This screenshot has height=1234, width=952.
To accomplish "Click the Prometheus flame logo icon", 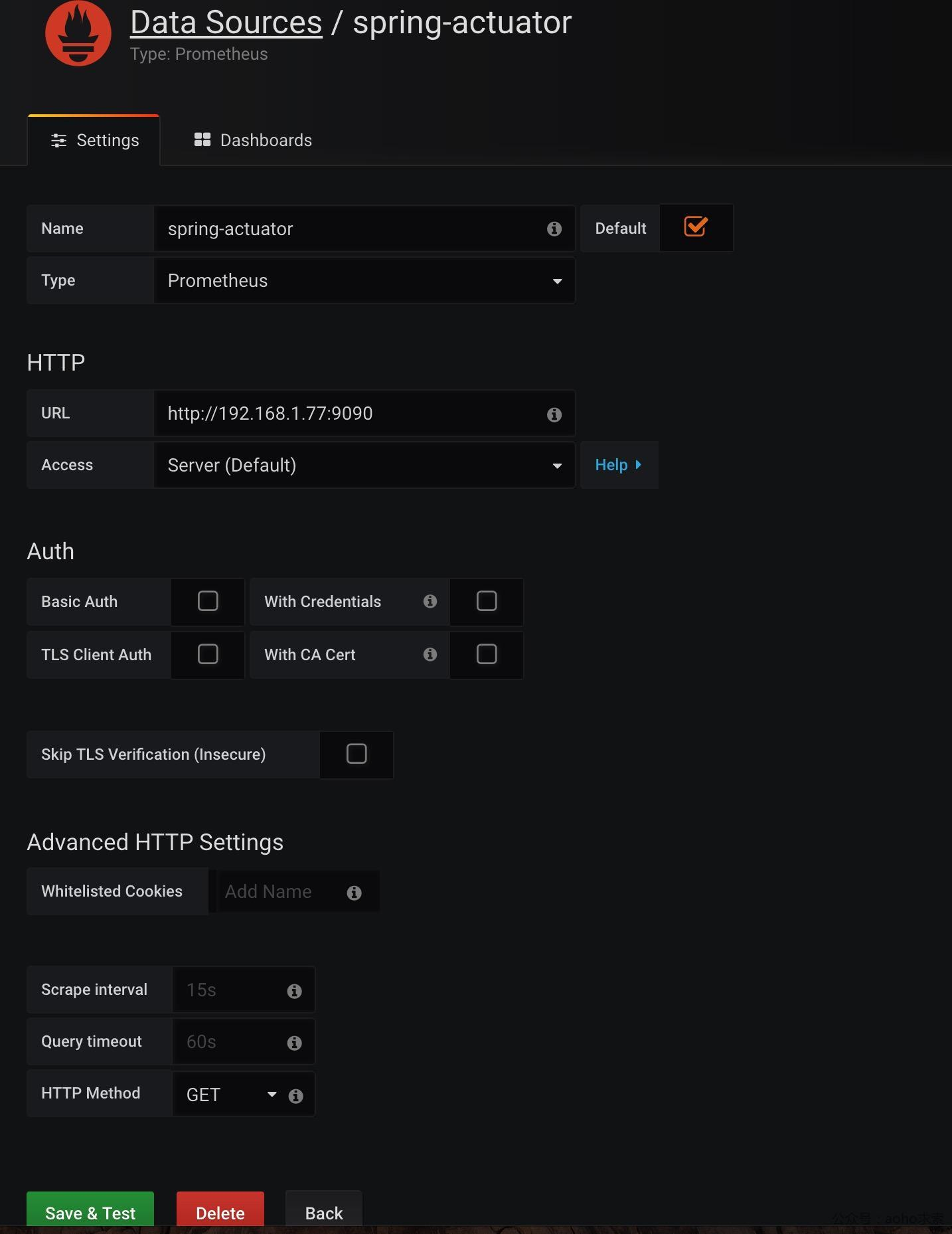I will 78,33.
